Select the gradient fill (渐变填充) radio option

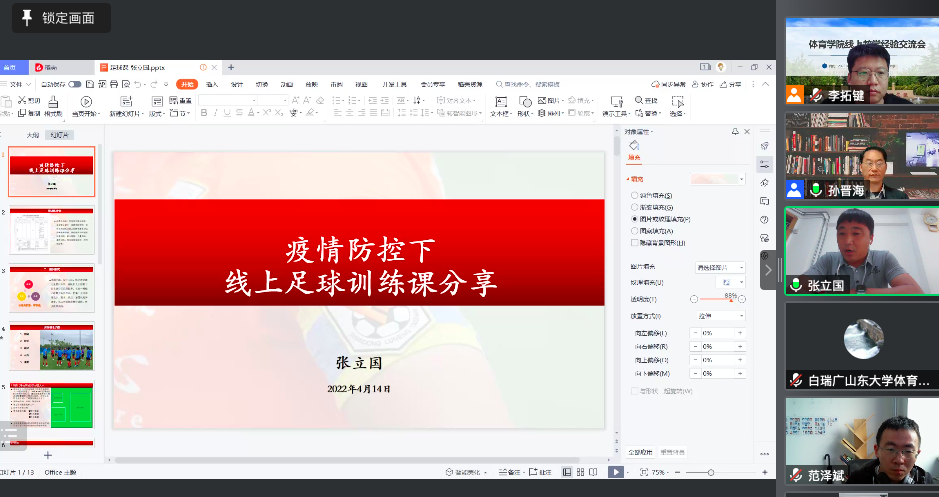[634, 206]
